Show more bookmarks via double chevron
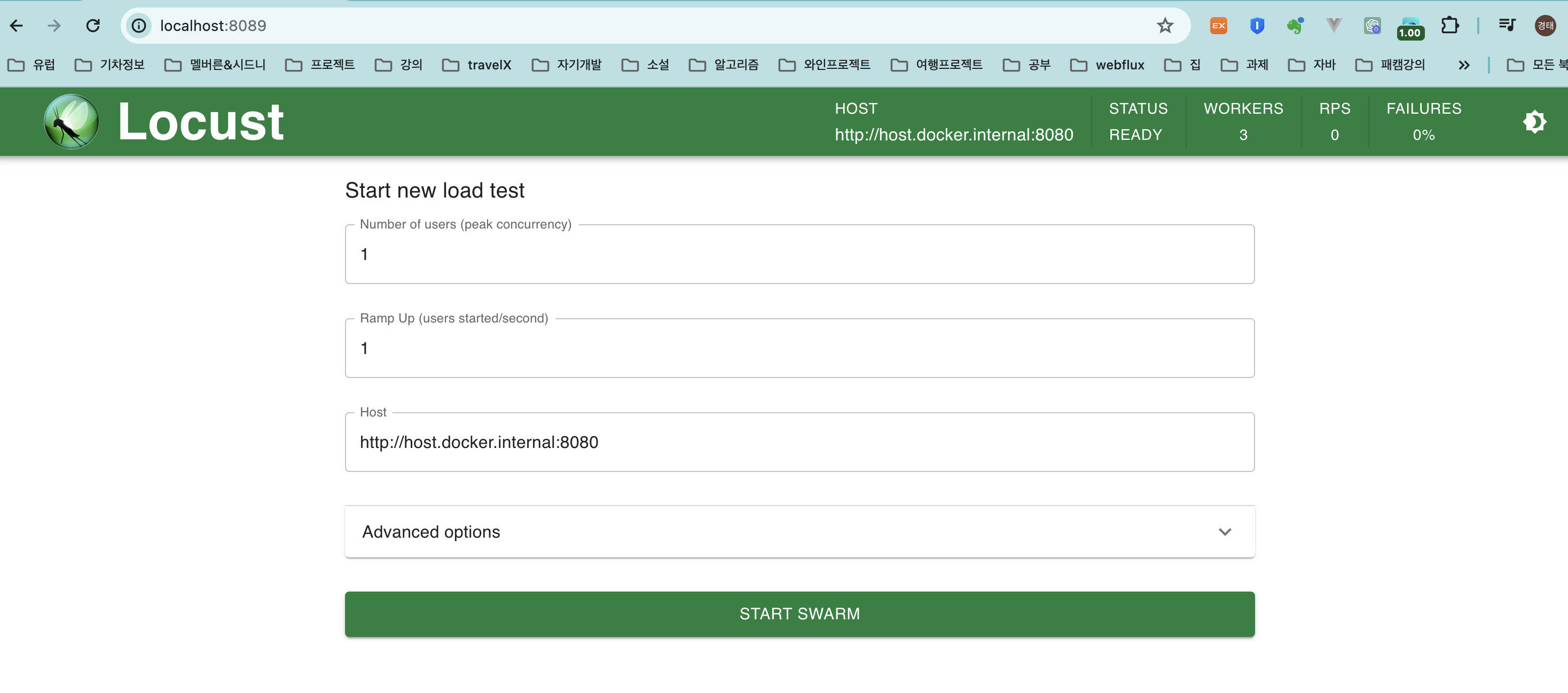This screenshot has width=1568, height=693. pos(1463,65)
